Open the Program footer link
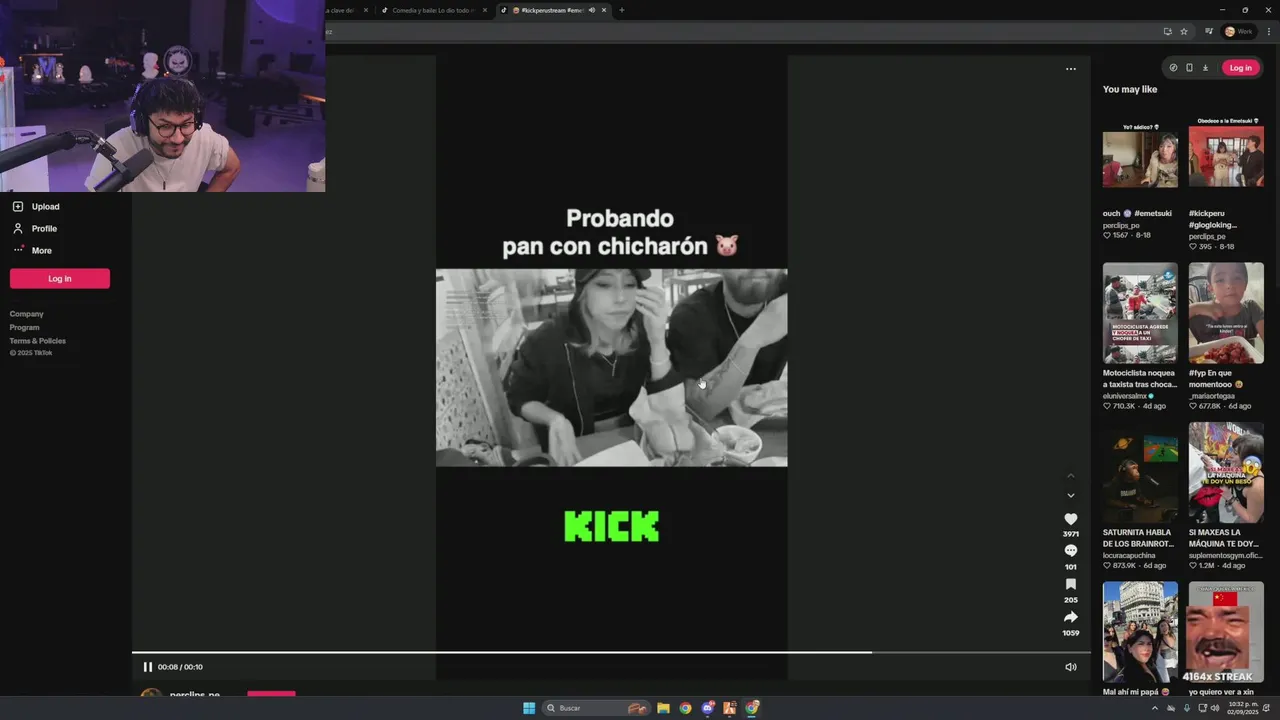Screen dimensions: 1280x720 tap(25, 327)
